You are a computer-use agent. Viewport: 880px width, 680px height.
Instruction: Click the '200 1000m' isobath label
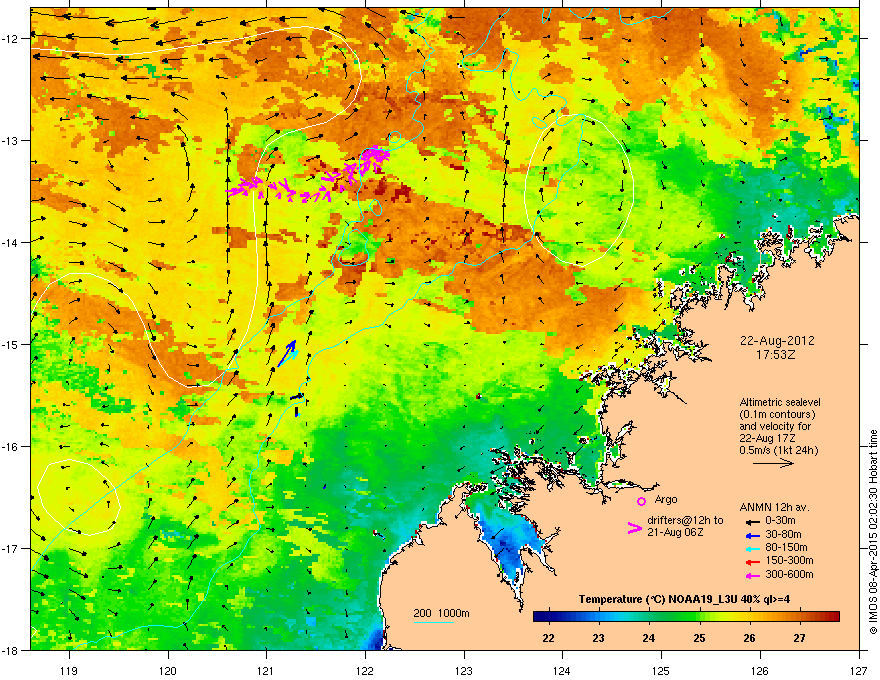point(441,613)
